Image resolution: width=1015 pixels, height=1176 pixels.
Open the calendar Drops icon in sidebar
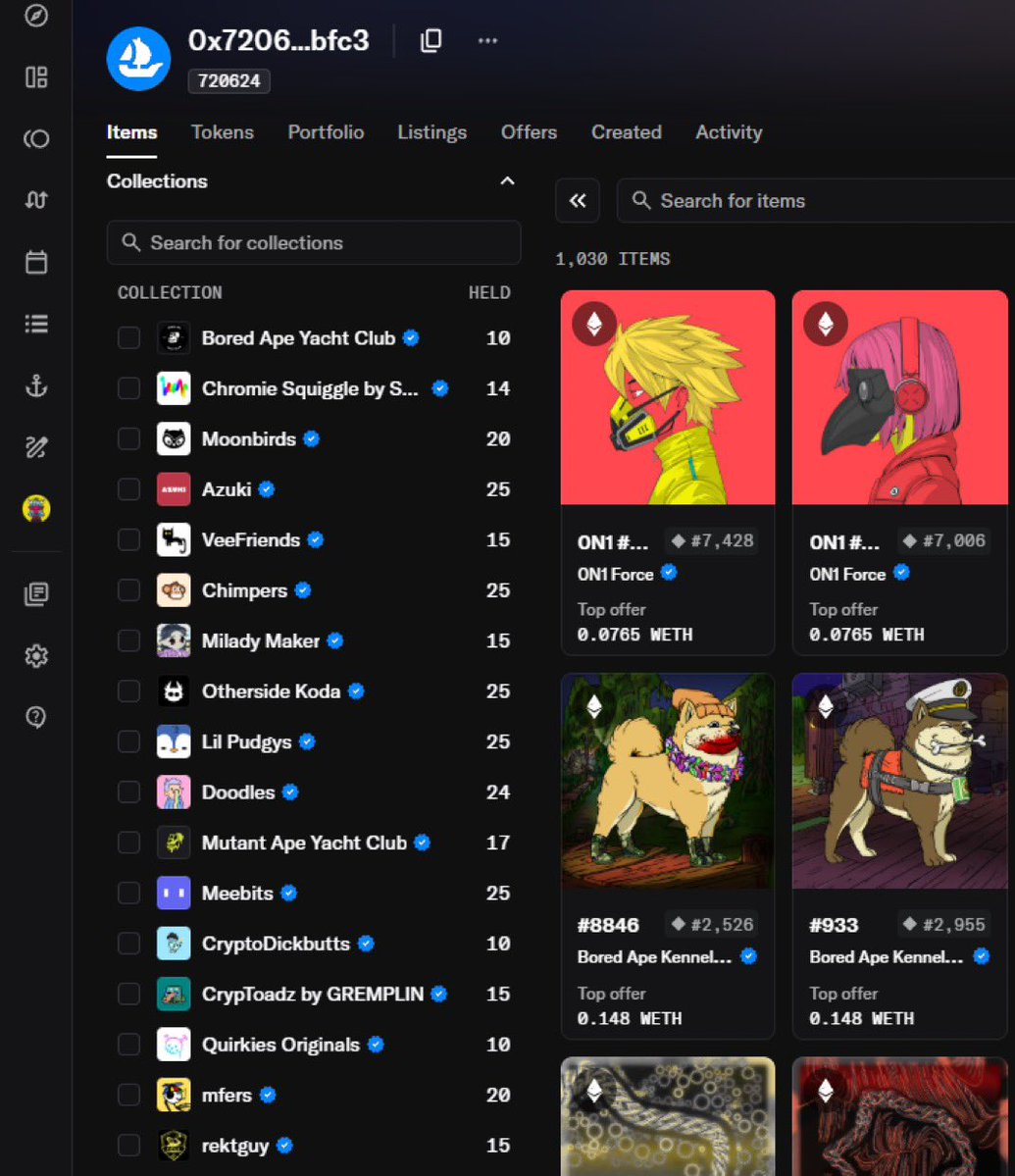36,262
